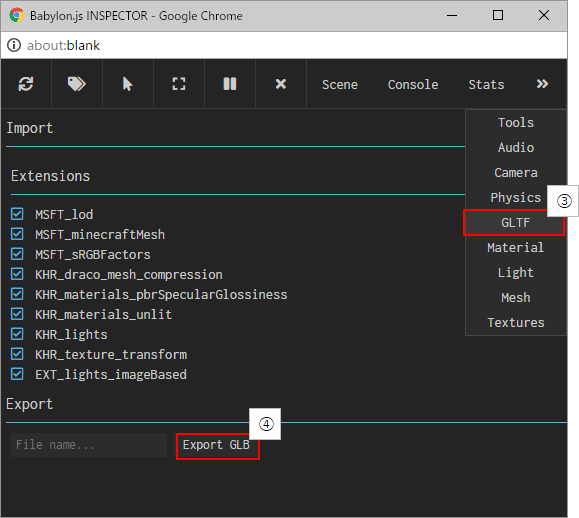Viewport: 579px width, 518px height.
Task: Choose Camera in the overflow menu
Action: point(516,173)
